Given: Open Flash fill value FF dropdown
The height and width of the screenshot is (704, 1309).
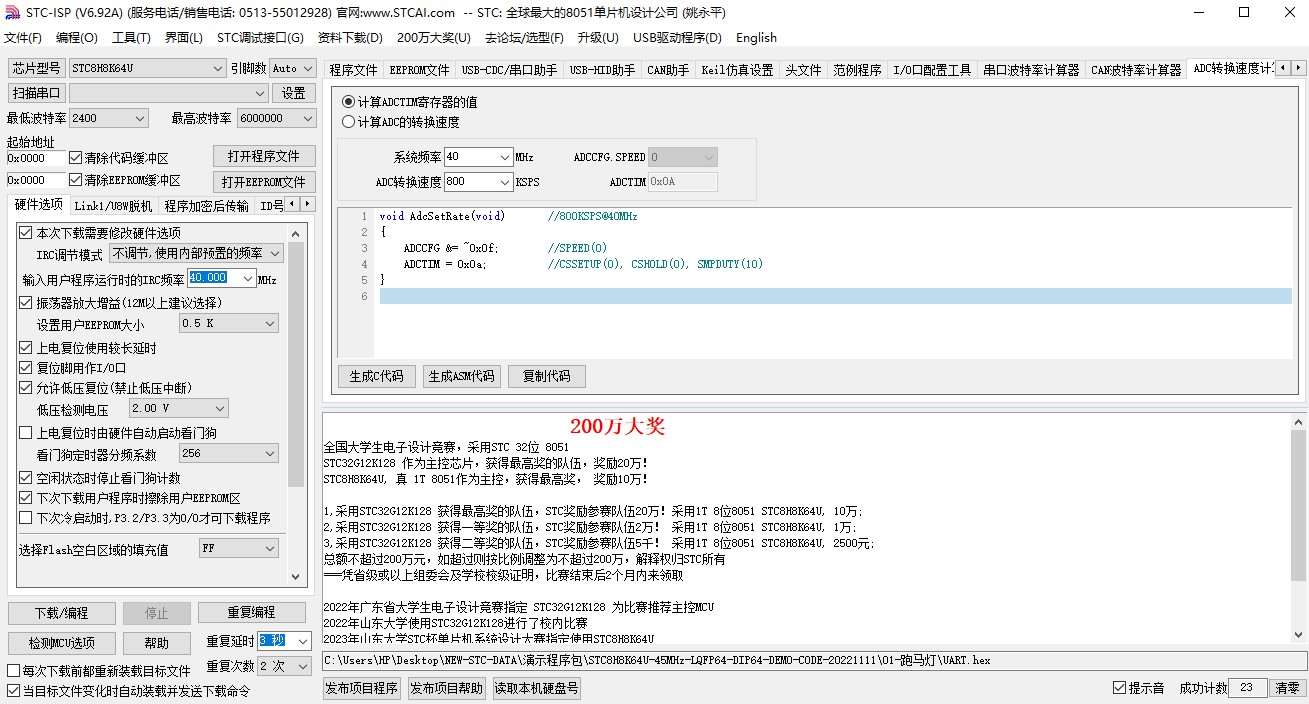Looking at the screenshot, I should click(238, 548).
